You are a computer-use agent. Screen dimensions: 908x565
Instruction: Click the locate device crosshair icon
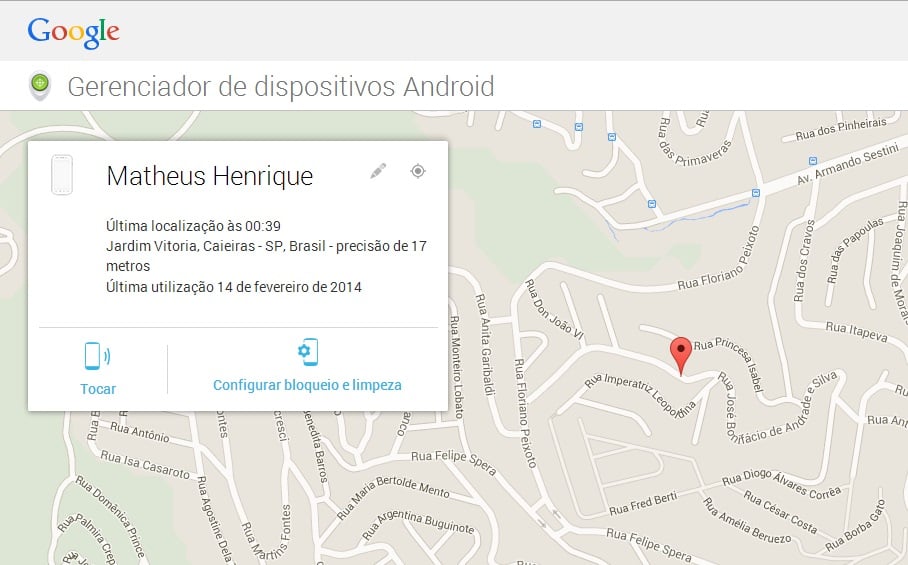(418, 171)
